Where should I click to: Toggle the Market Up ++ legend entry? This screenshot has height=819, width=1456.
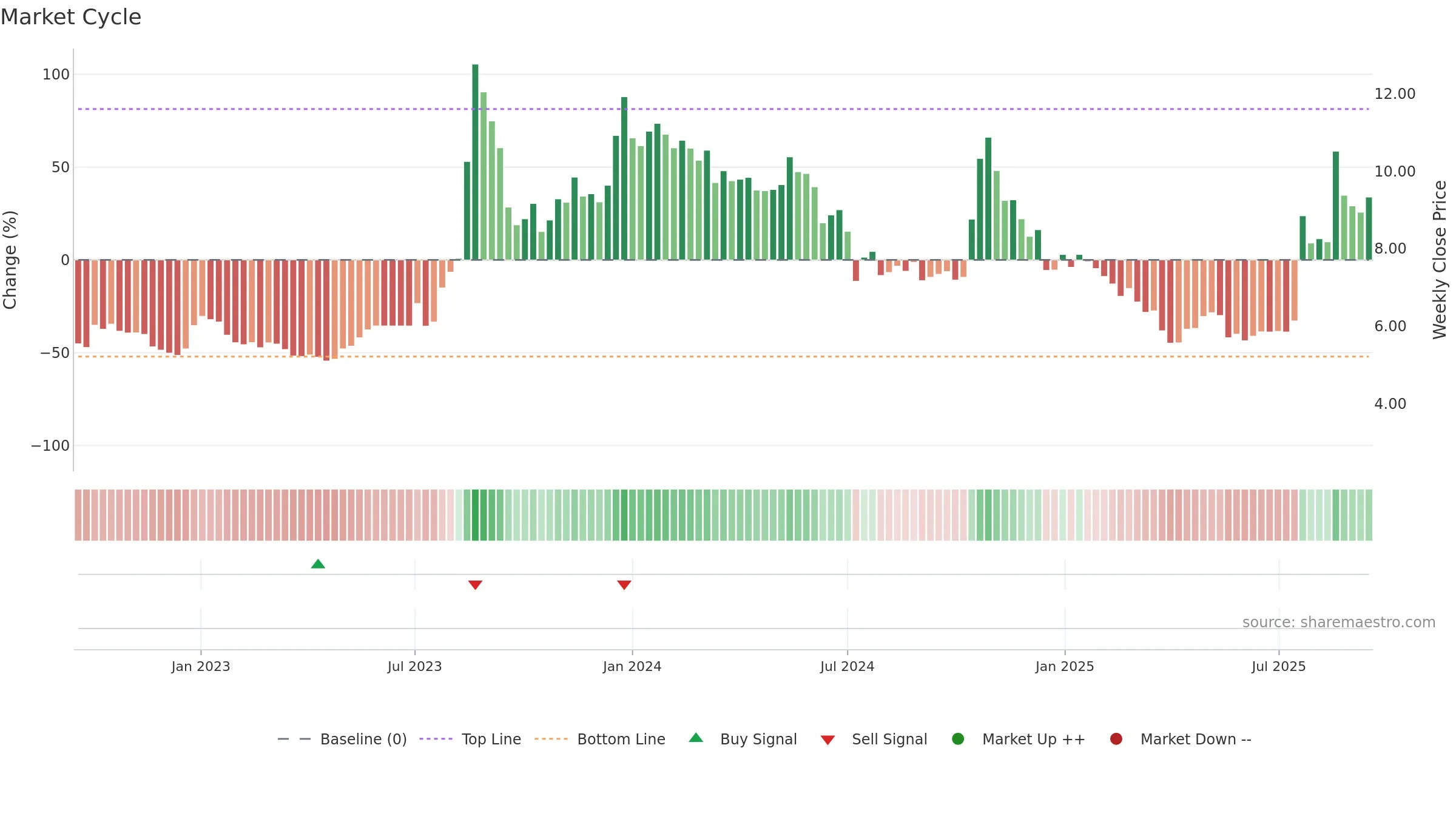coord(1019,739)
